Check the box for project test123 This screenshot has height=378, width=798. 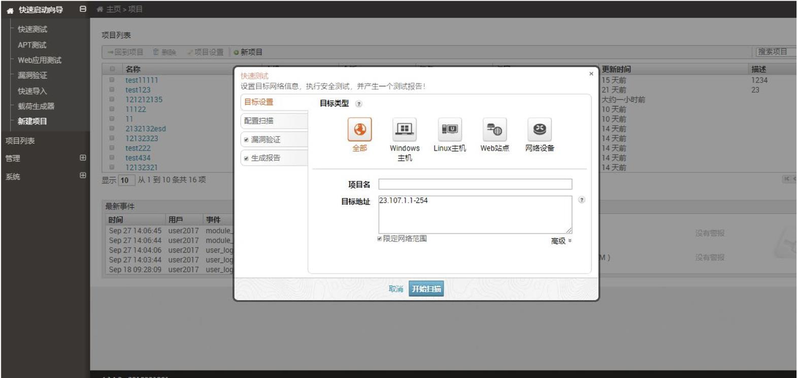click(x=112, y=90)
